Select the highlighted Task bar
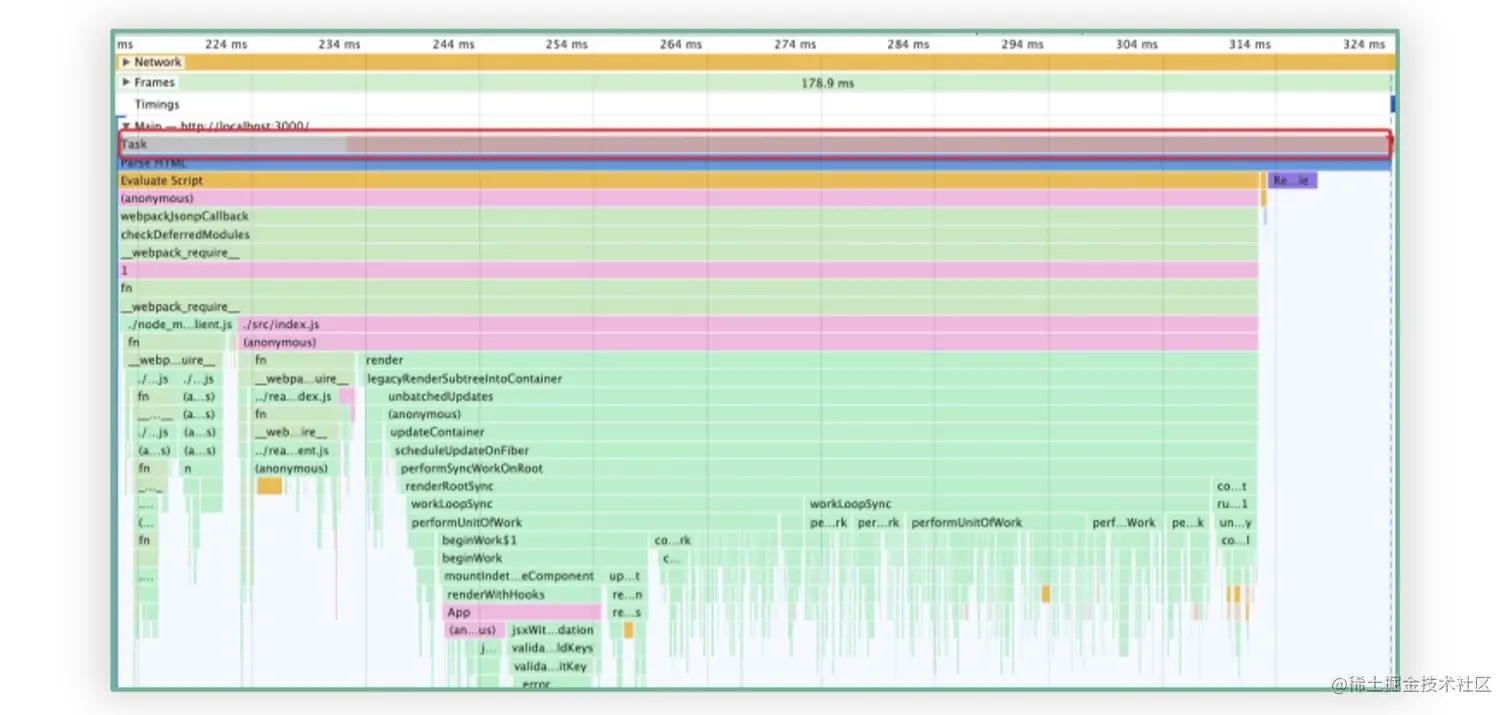 [x=755, y=144]
